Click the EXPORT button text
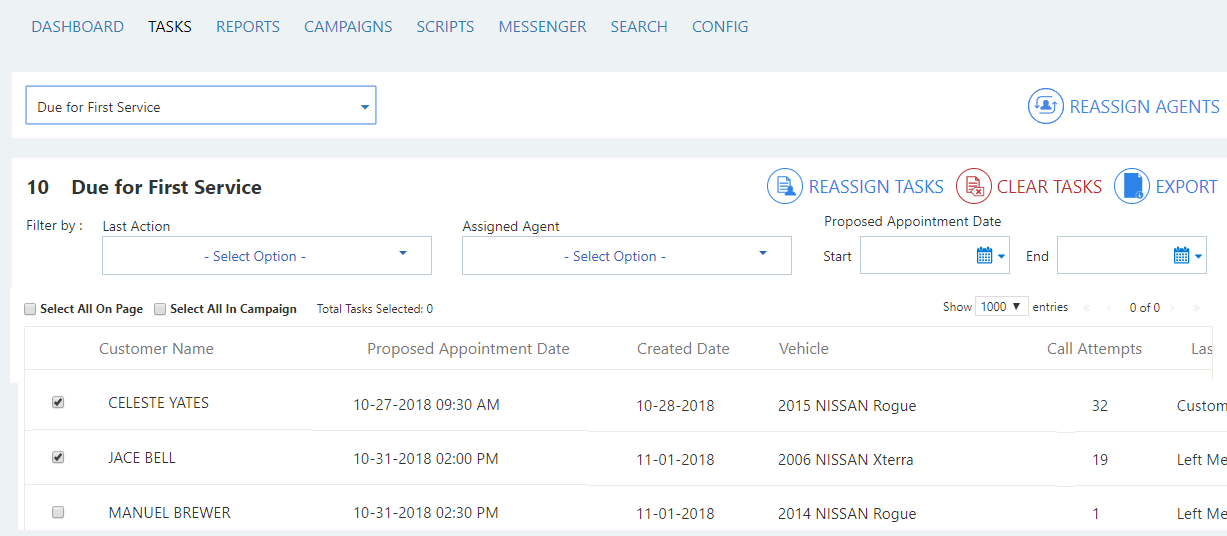Viewport: 1227px width, 536px height. [x=1187, y=187]
